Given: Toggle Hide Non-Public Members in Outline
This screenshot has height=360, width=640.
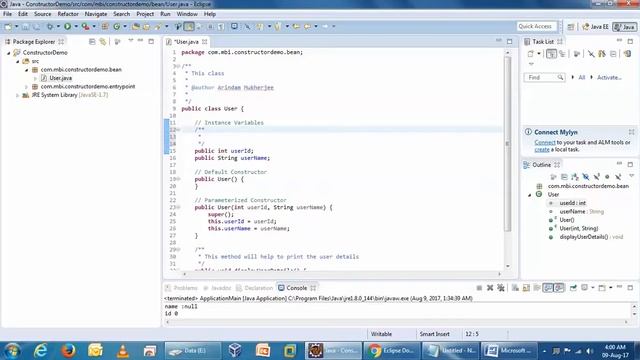Looking at the screenshot, I should [607, 177].
